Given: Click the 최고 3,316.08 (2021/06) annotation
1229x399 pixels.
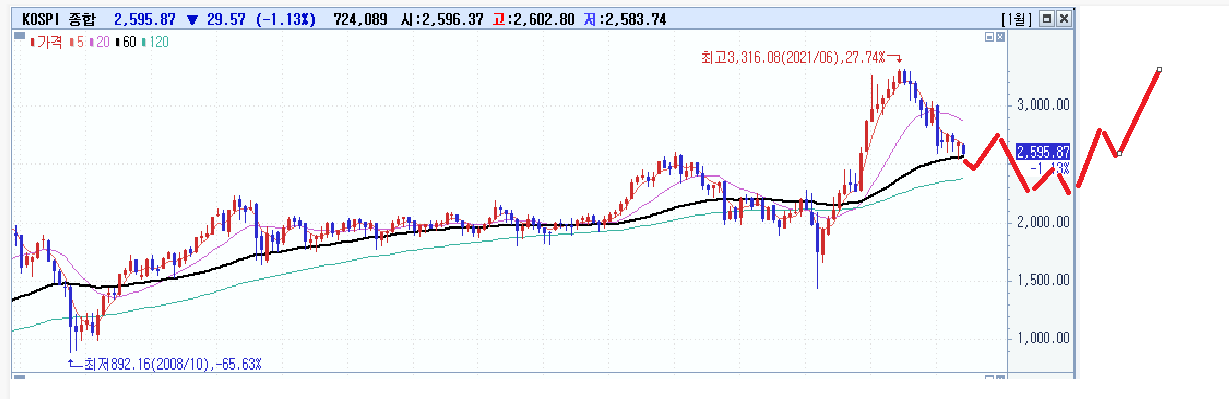Looking at the screenshot, I should [793, 58].
